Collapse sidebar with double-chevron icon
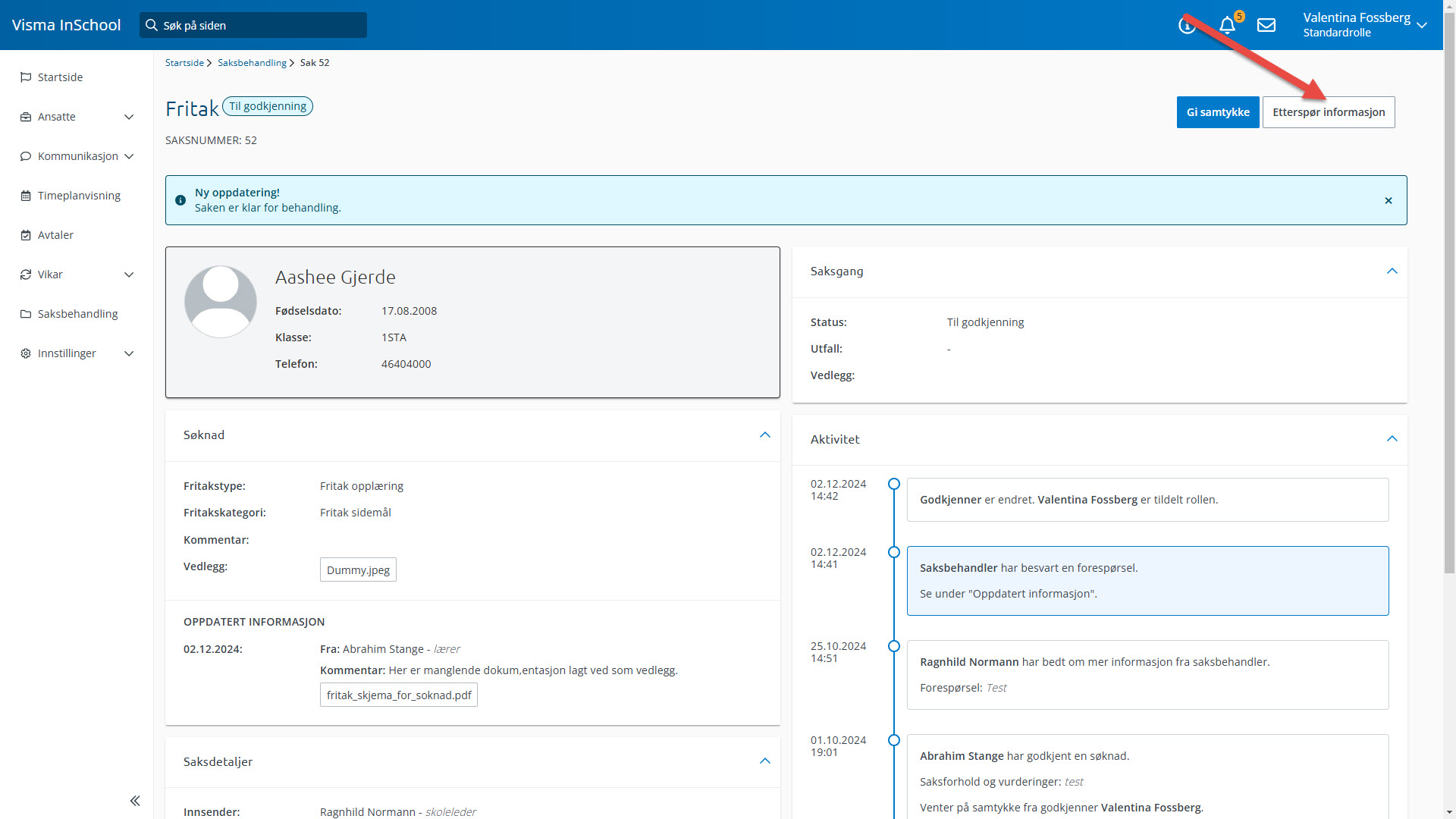The height and width of the screenshot is (819, 1456). tap(135, 801)
